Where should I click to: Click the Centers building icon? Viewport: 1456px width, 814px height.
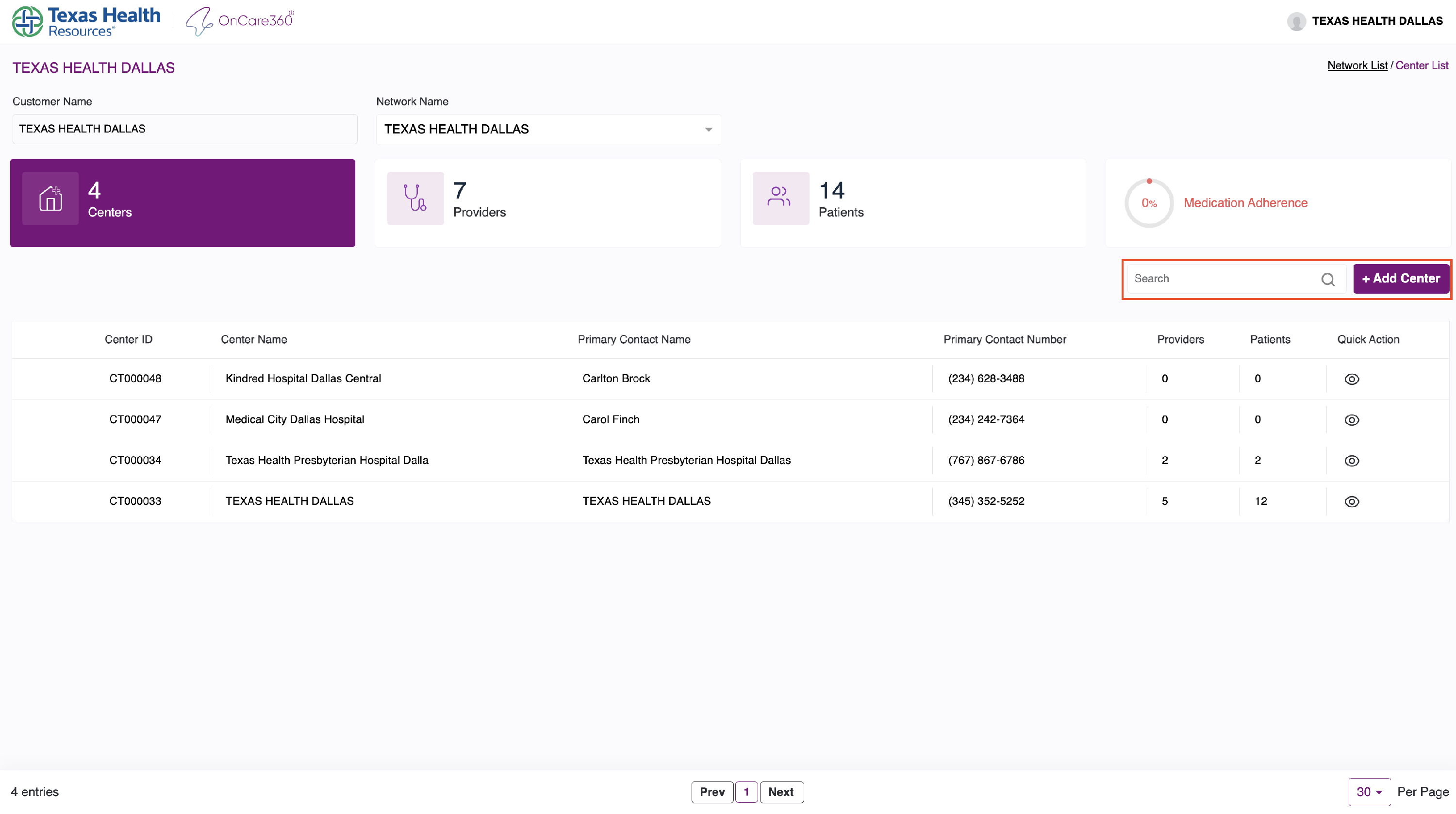pos(50,199)
